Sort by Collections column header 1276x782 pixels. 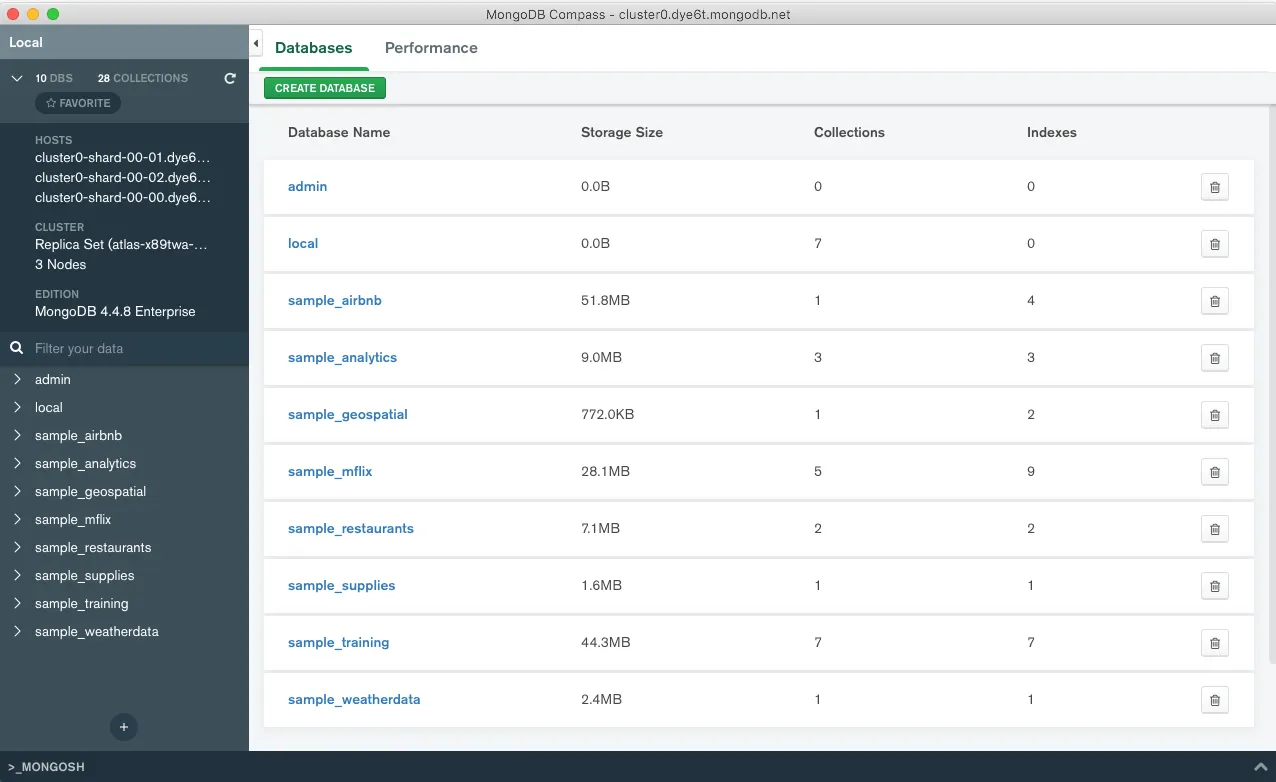[849, 132]
